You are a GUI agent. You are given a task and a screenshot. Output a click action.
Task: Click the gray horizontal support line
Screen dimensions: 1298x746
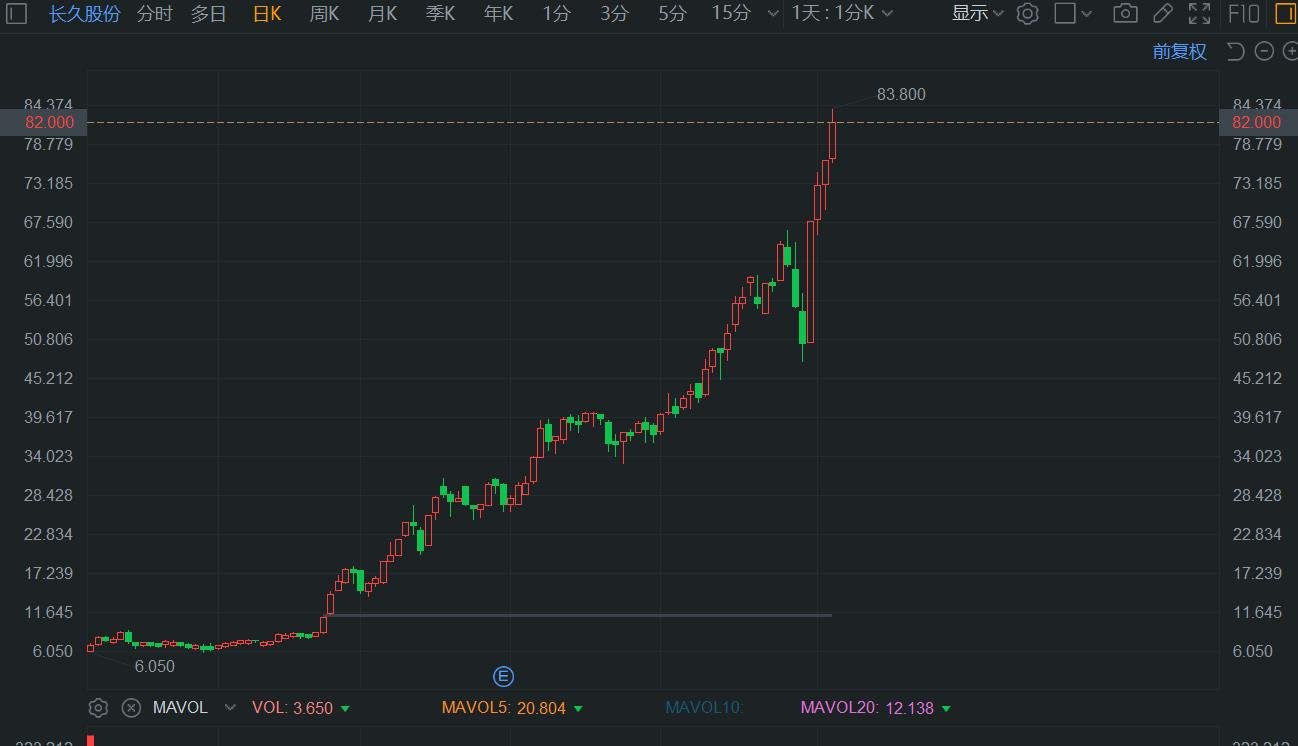pyautogui.click(x=580, y=615)
